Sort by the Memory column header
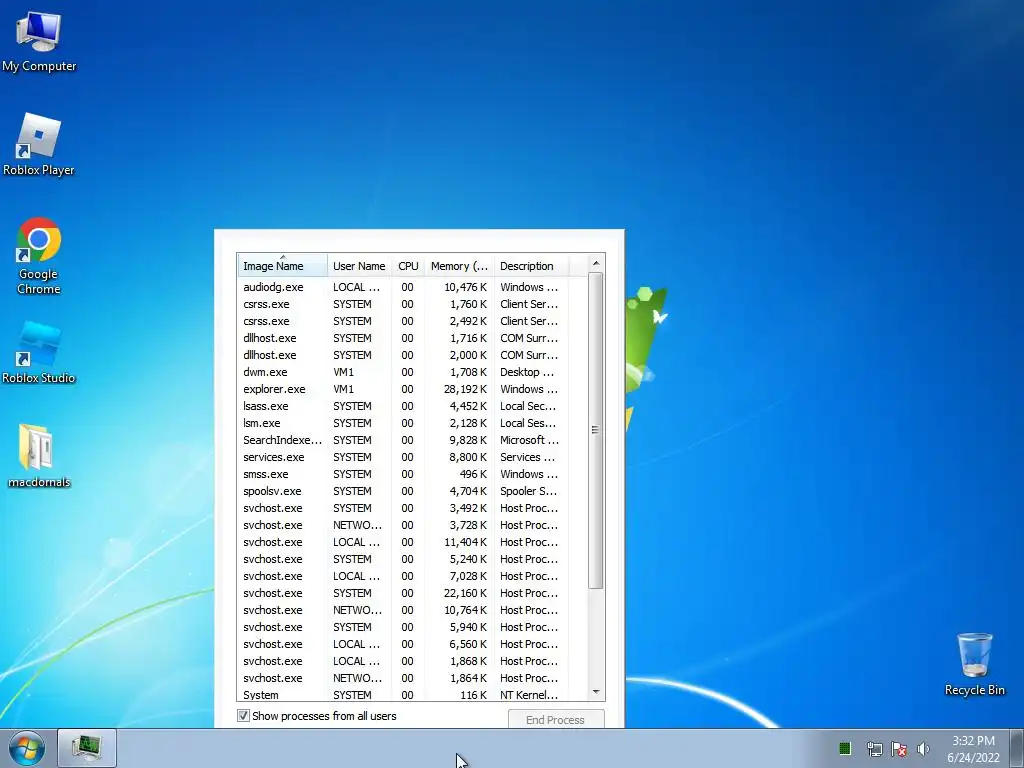The image size is (1024, 768). [x=459, y=265]
